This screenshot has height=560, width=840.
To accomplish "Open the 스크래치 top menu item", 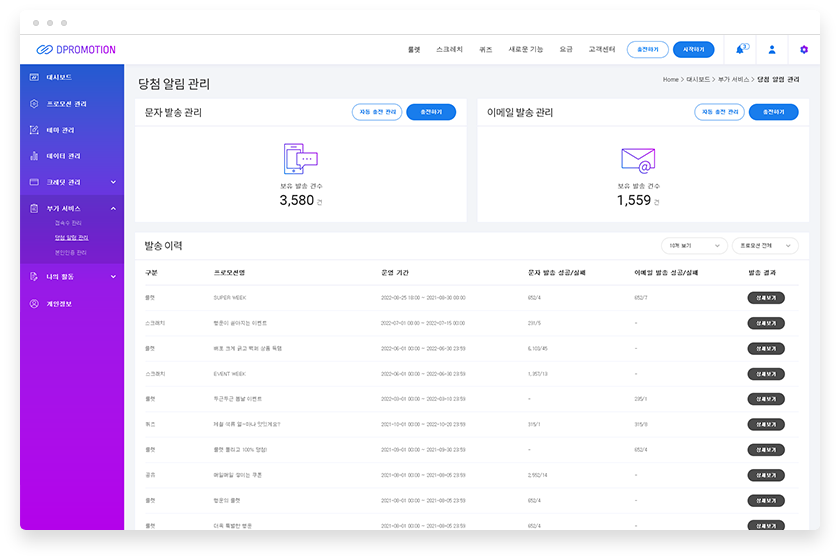I will pyautogui.click(x=449, y=49).
